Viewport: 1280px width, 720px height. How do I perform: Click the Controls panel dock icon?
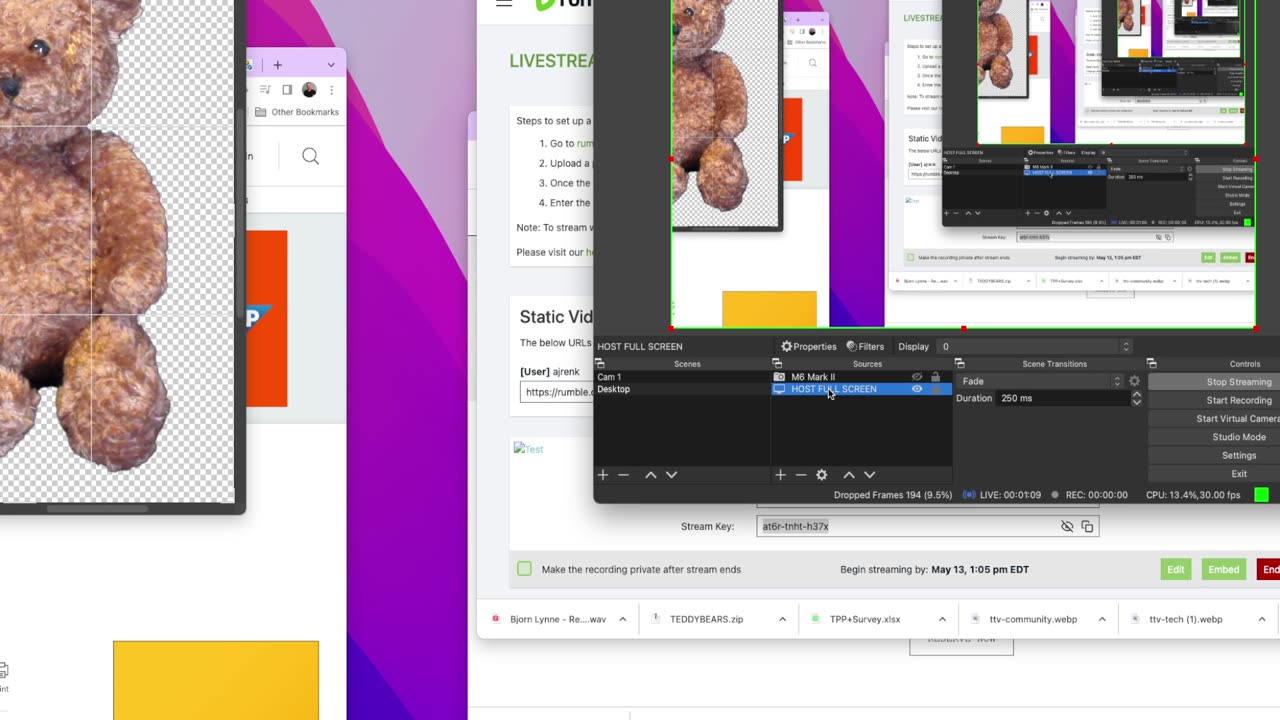[1151, 364]
